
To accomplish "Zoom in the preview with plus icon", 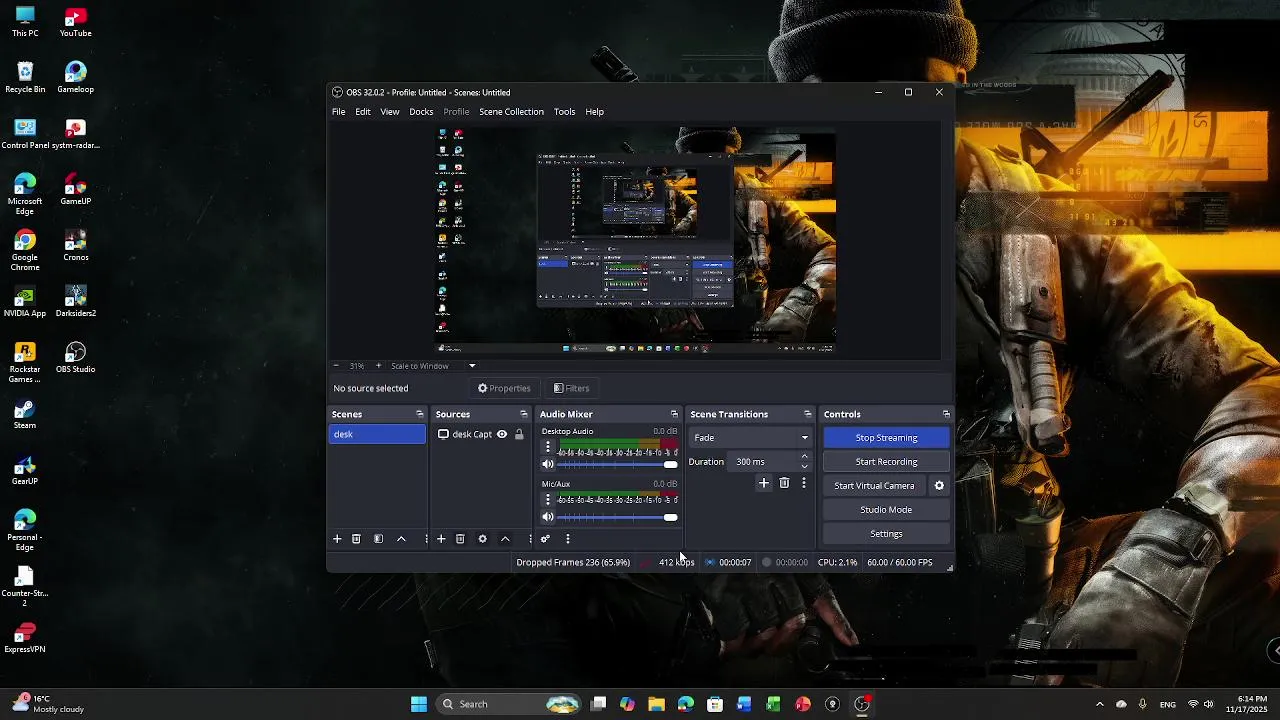I will click(x=378, y=366).
